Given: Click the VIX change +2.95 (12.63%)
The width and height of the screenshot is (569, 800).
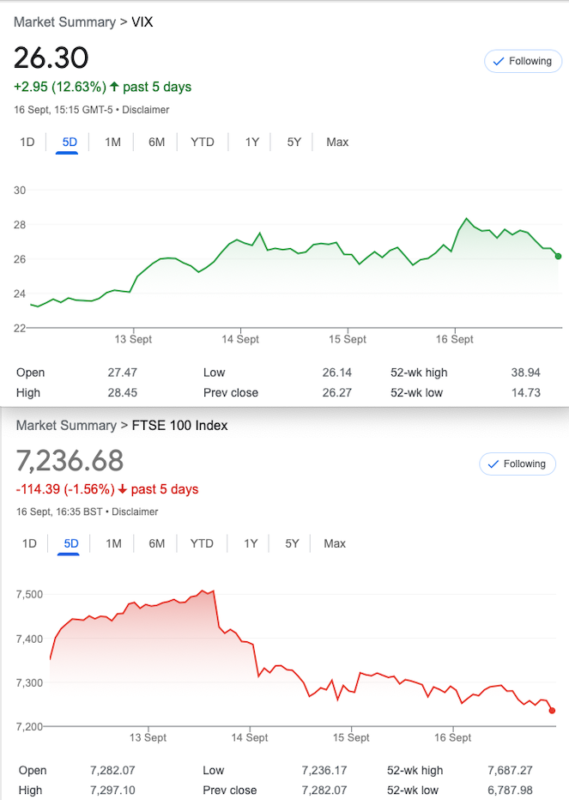Looking at the screenshot, I should click(x=60, y=87).
